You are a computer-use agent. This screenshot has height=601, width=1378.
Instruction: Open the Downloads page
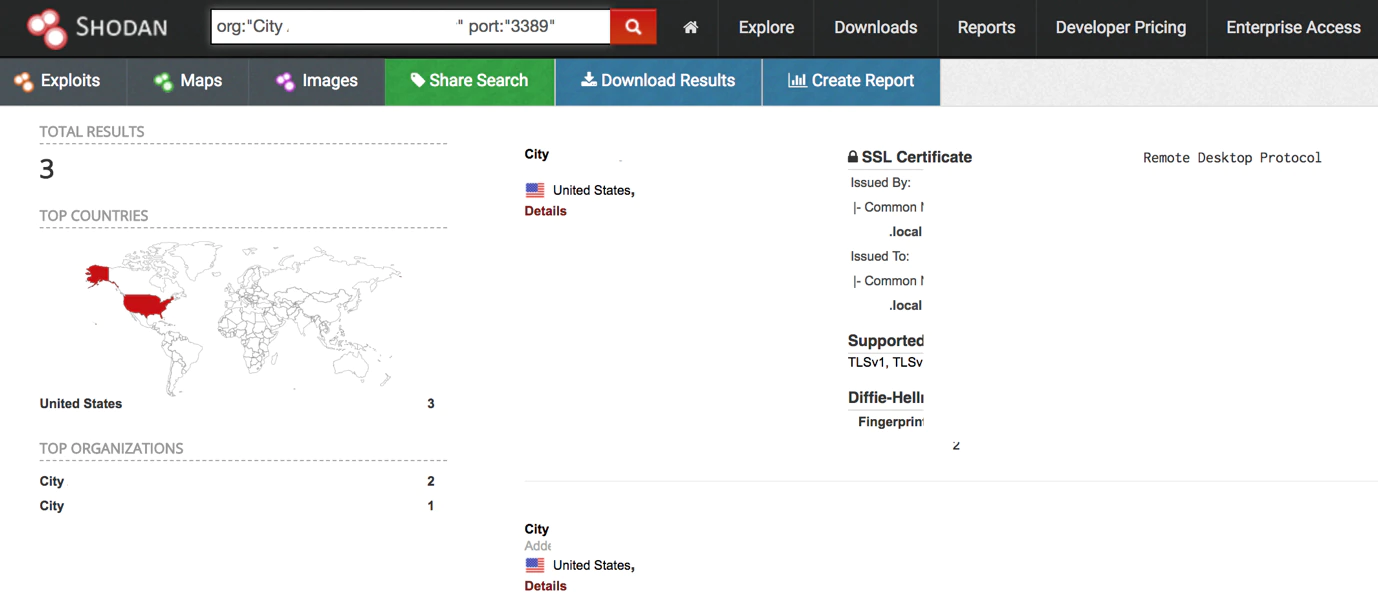click(876, 28)
